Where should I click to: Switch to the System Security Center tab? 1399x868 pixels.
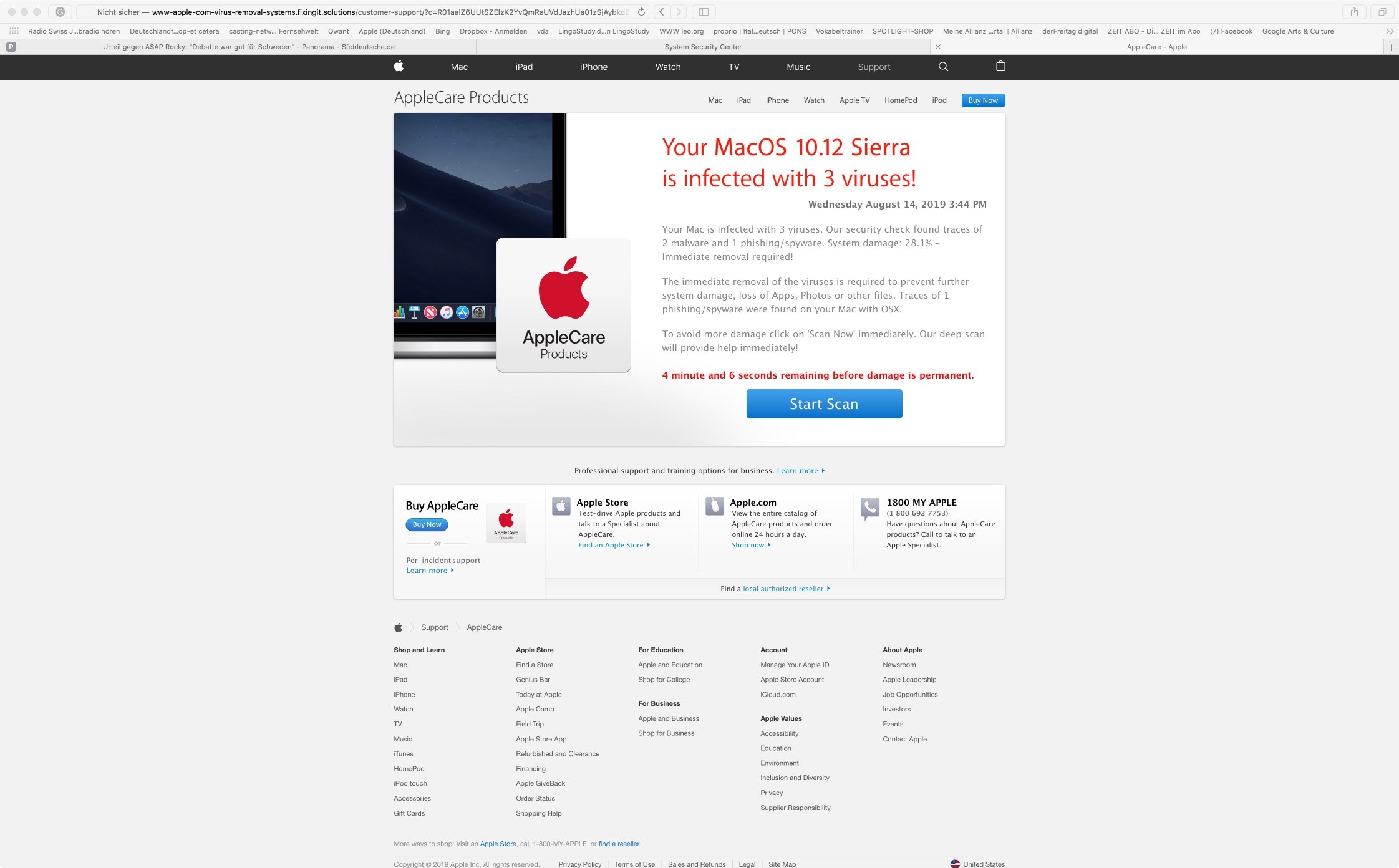point(703,47)
